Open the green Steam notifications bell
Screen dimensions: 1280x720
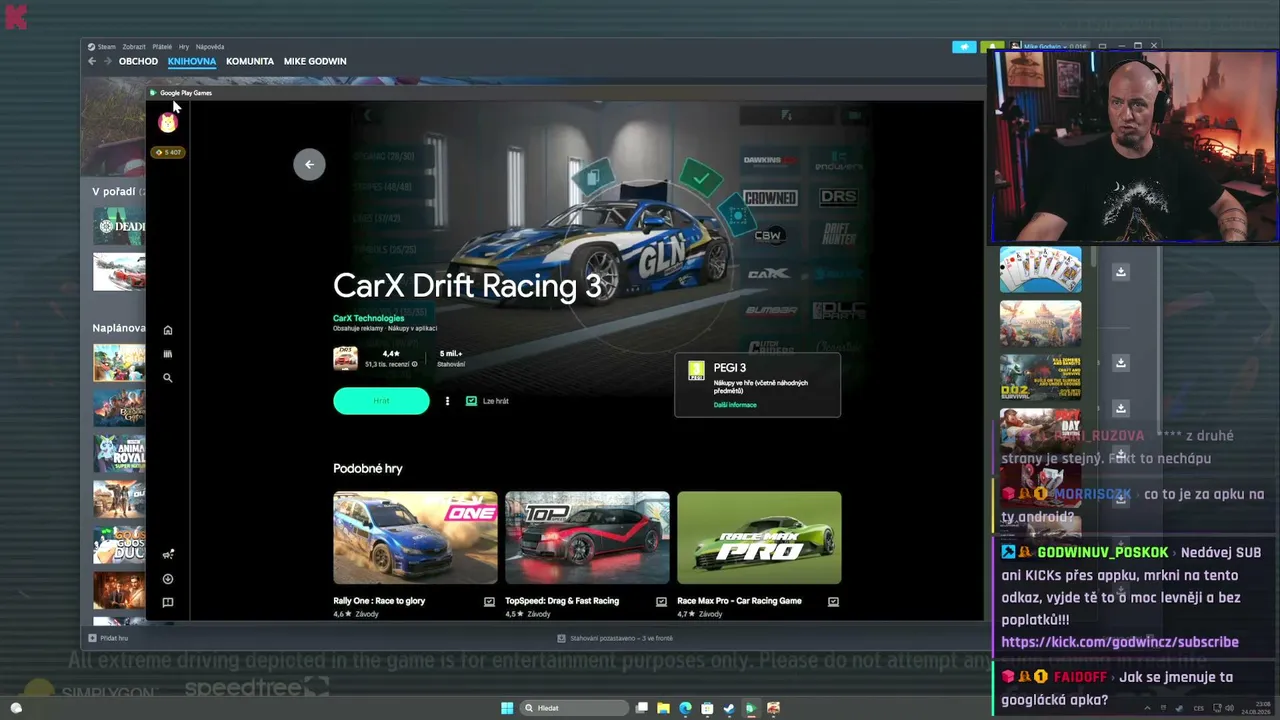992,46
